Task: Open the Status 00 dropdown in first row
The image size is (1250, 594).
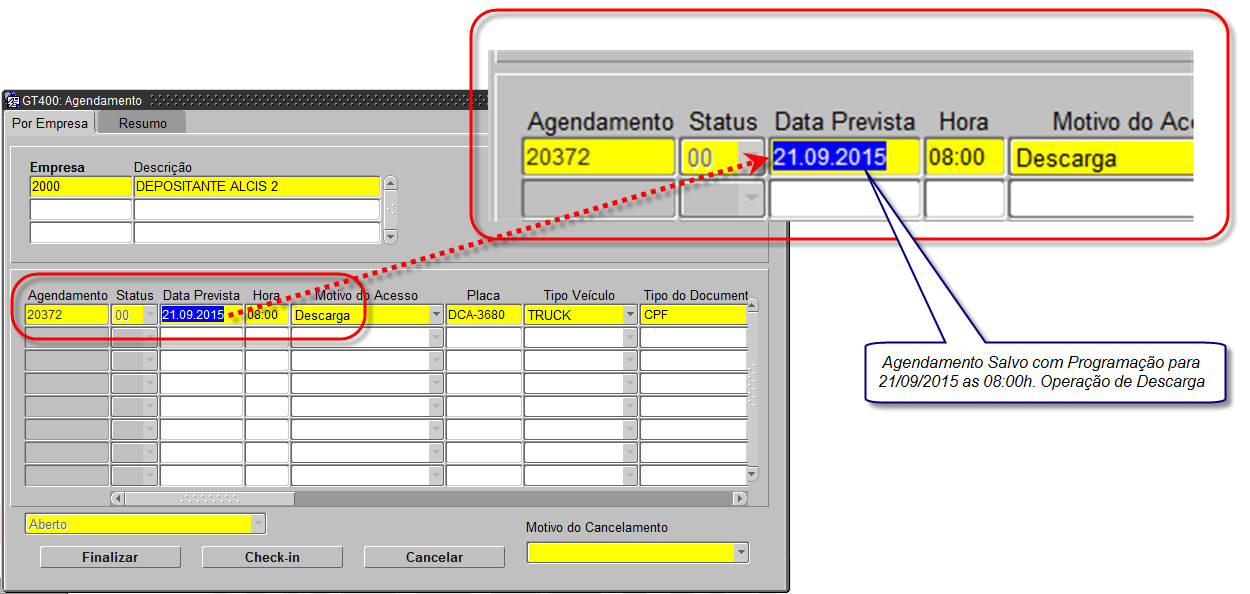Action: (x=151, y=315)
